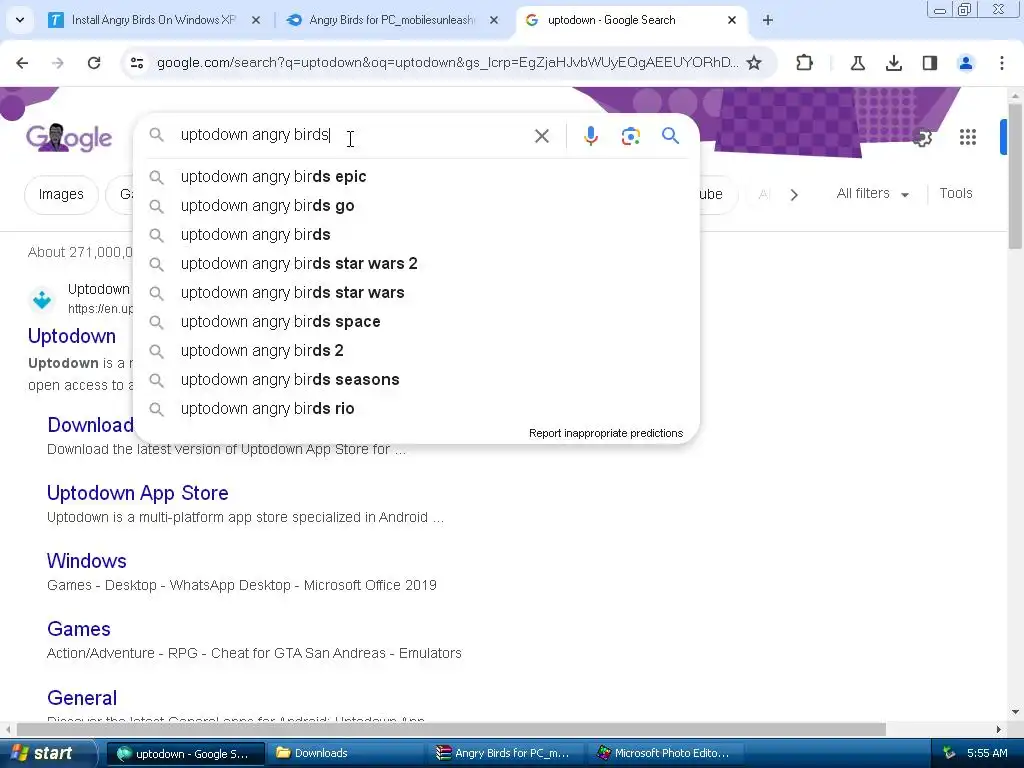1024x768 pixels.
Task: Toggle the browser side panel icon
Action: [930, 63]
